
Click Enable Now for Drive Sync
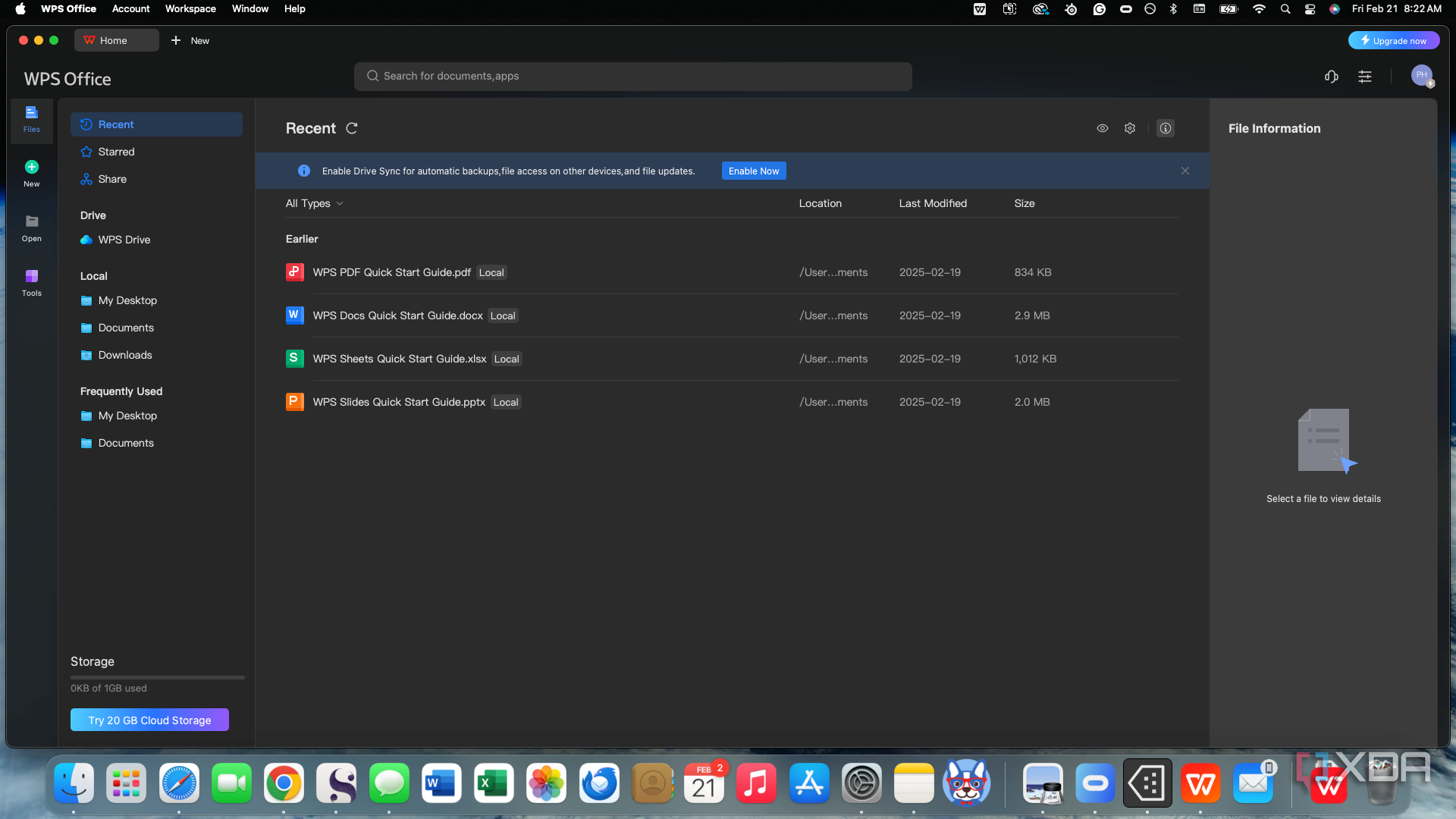(x=754, y=171)
